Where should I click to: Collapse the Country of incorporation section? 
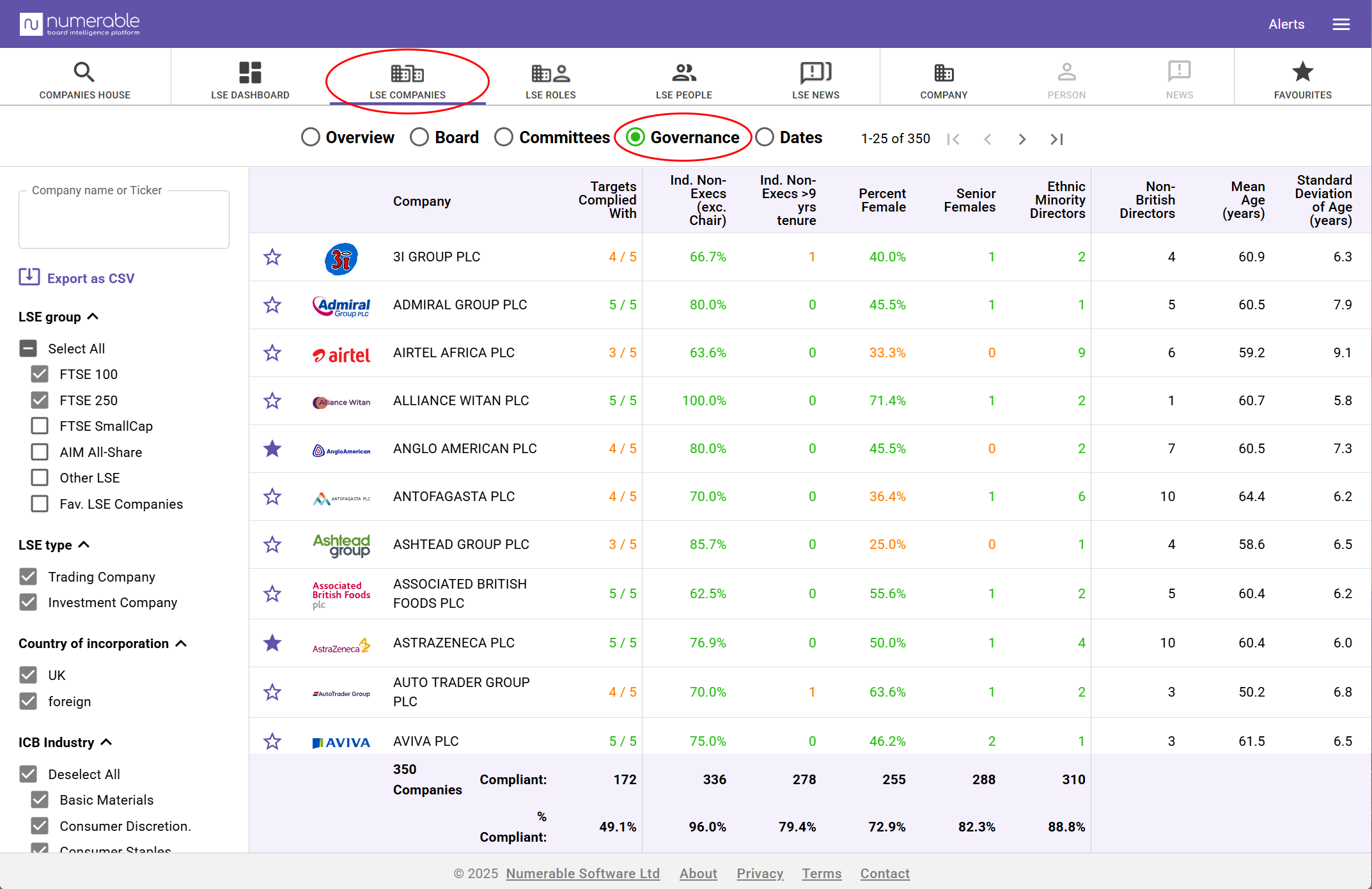click(182, 644)
